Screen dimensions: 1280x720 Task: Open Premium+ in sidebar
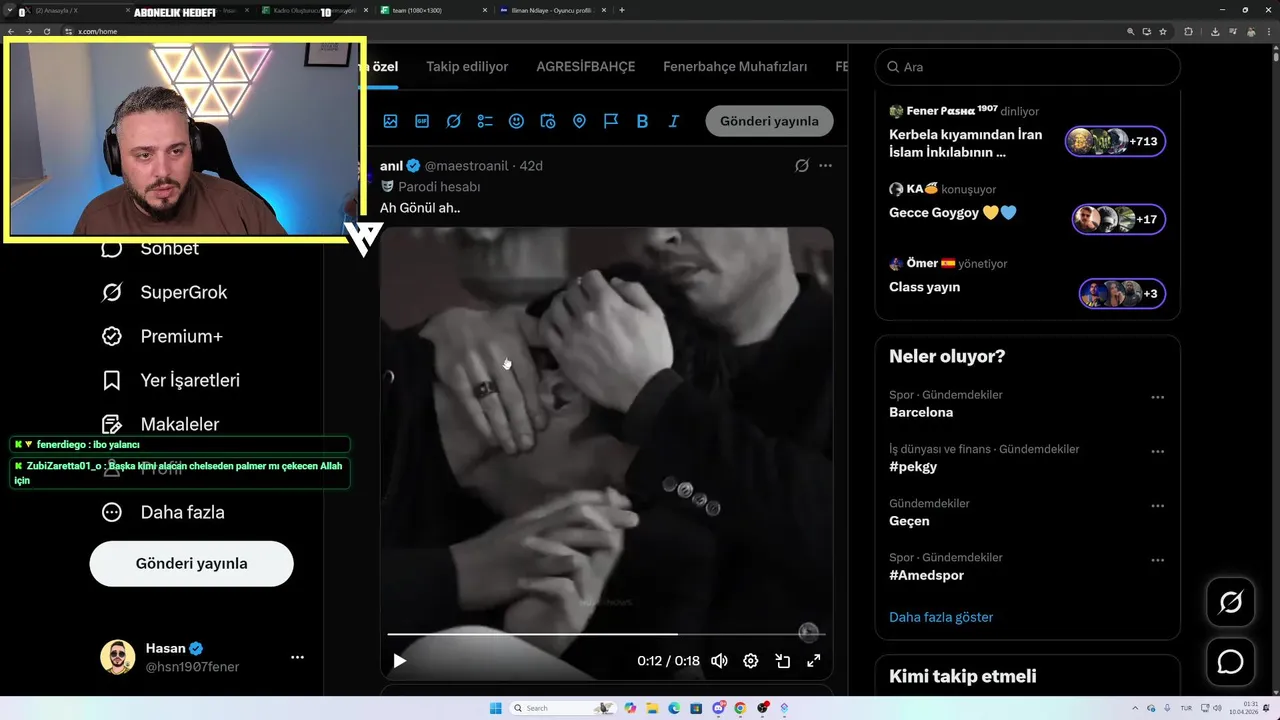coord(163,336)
